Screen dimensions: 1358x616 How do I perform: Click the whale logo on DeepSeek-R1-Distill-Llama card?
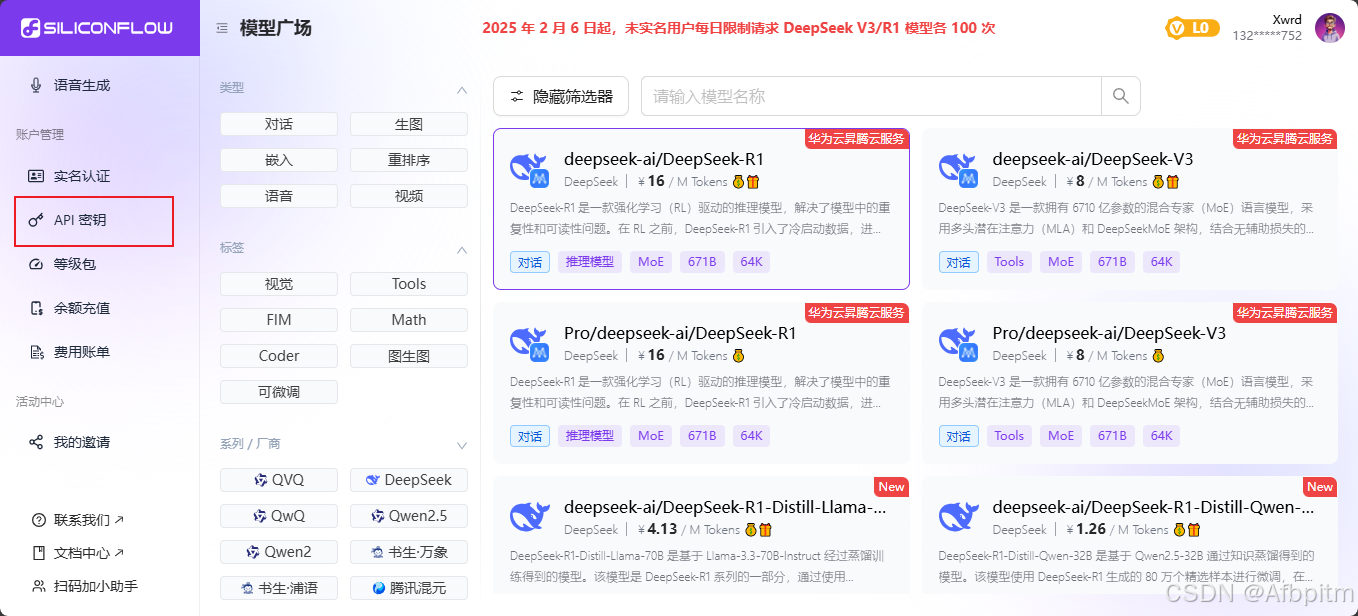[x=530, y=517]
